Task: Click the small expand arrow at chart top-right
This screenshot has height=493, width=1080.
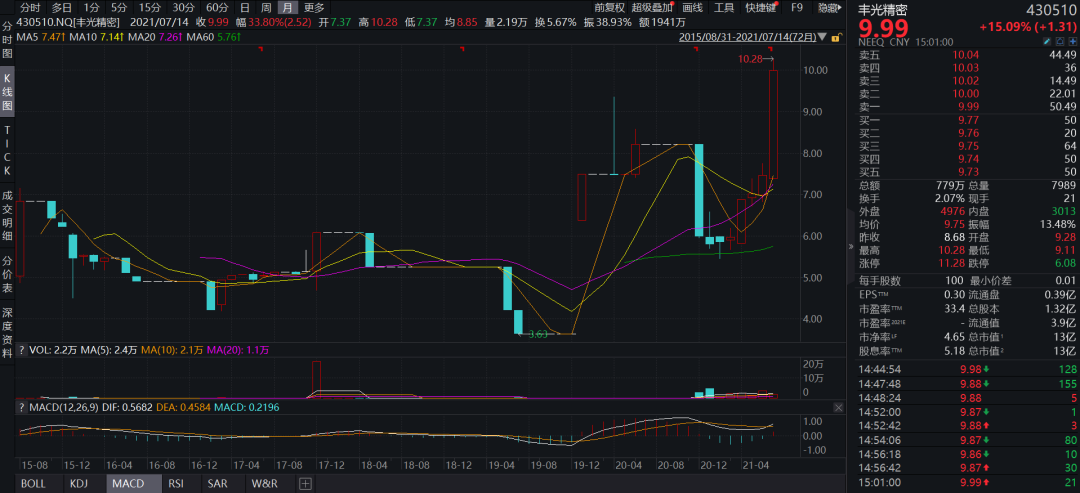Action: click(x=839, y=6)
